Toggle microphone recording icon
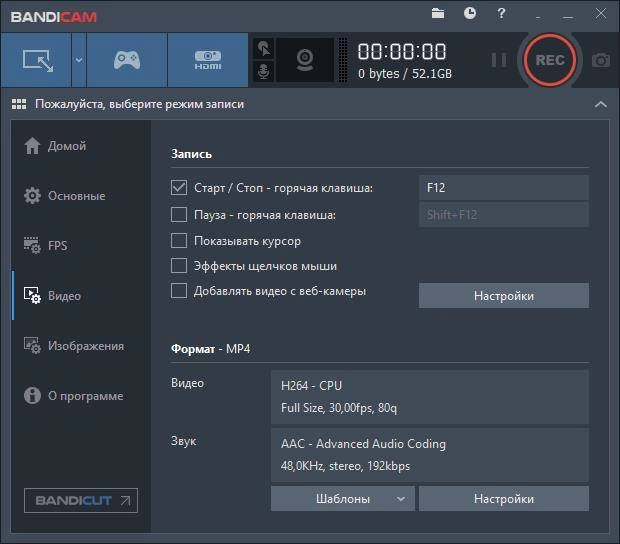The height and width of the screenshot is (544, 620). pos(264,72)
